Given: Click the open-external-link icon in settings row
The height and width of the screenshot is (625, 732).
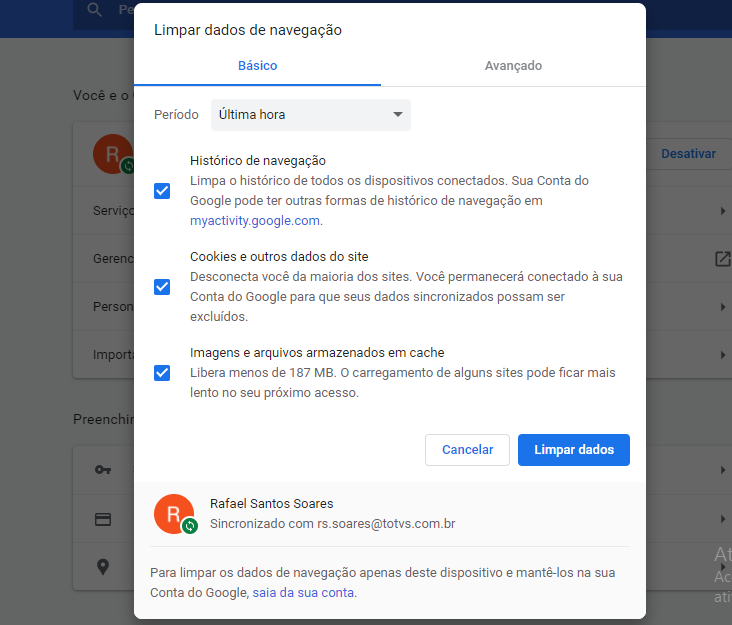Looking at the screenshot, I should pos(723,259).
